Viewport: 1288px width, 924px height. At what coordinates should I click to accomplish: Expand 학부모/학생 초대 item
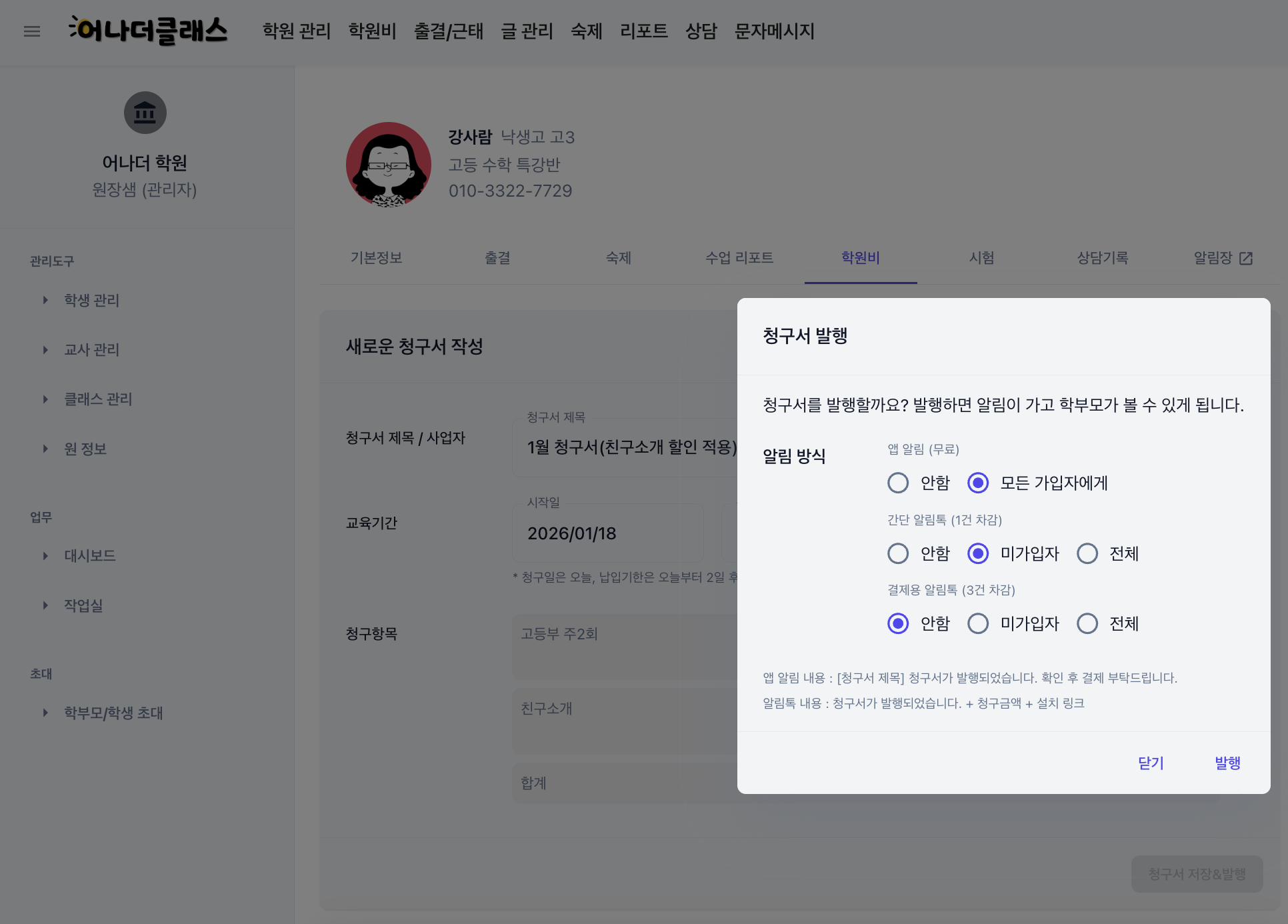point(113,713)
